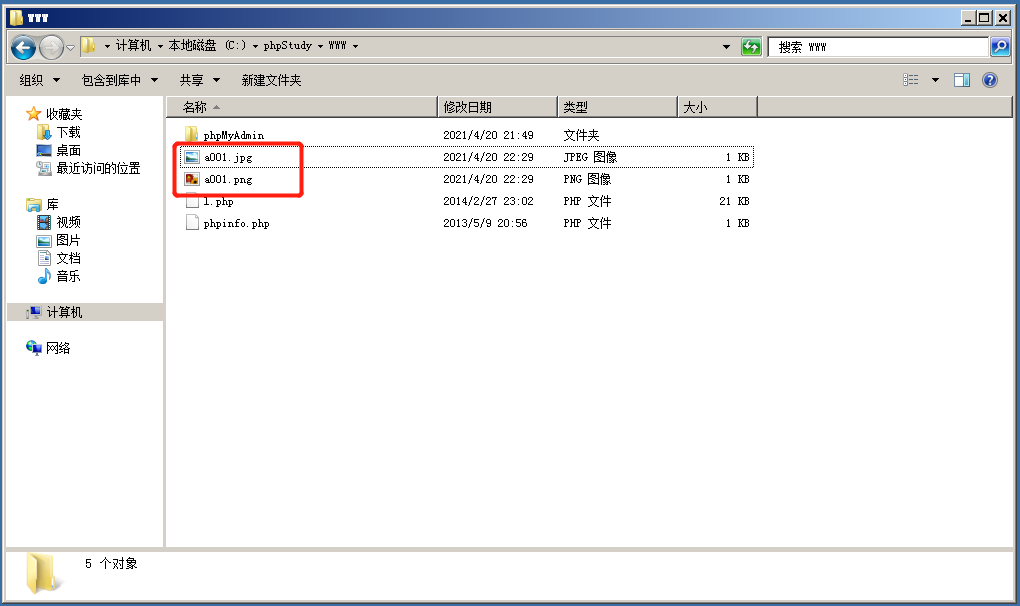This screenshot has height=606, width=1020.
Task: Sort files by the 修改日期 column header
Action: (498, 107)
